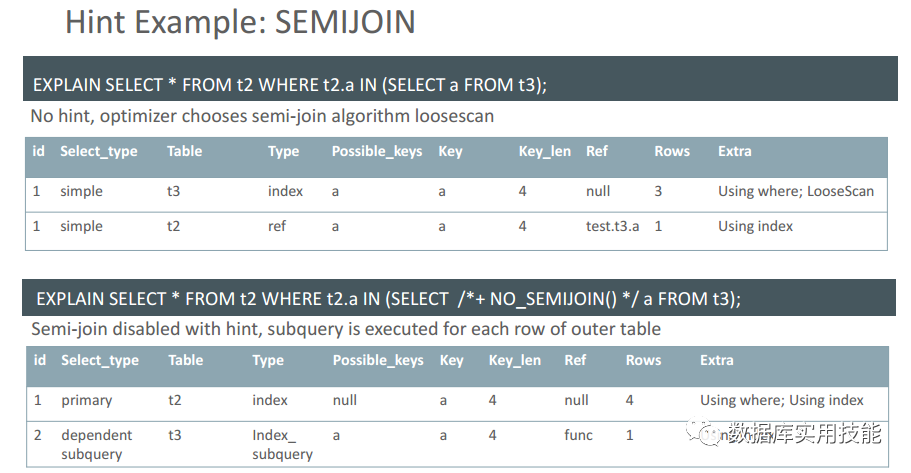Click the Rows header in second table
The width and height of the screenshot is (911, 473).
point(643,360)
